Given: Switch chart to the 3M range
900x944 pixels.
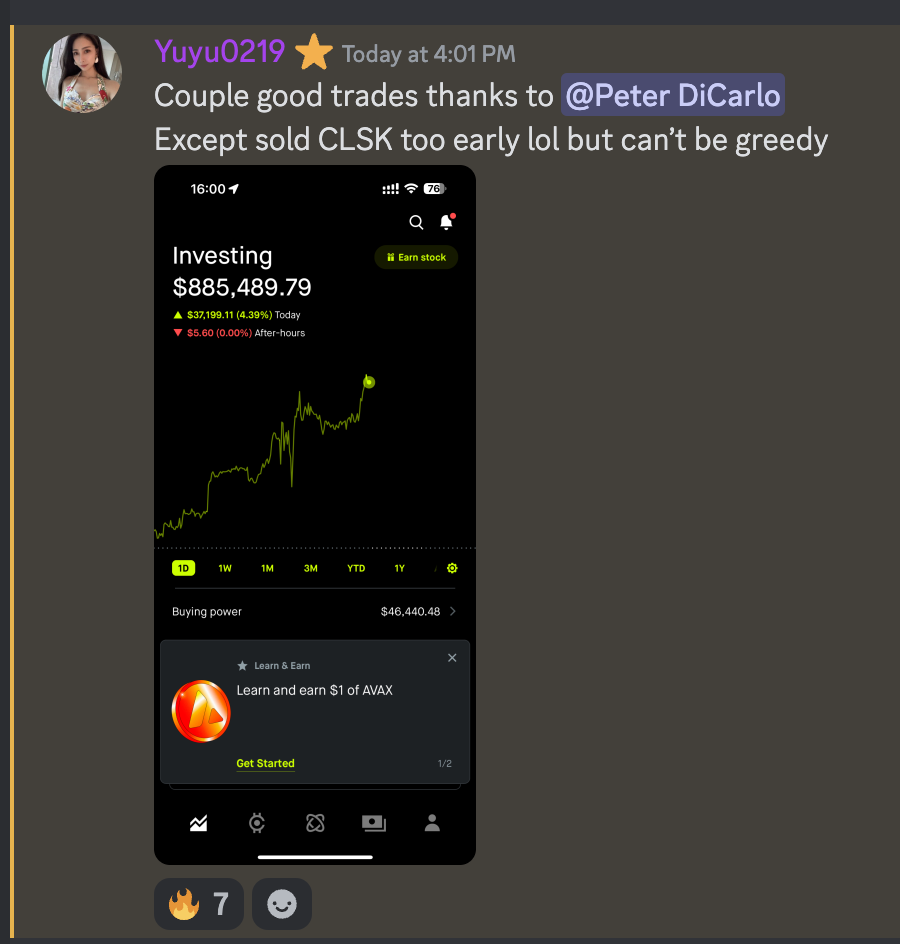Looking at the screenshot, I should (x=311, y=568).
